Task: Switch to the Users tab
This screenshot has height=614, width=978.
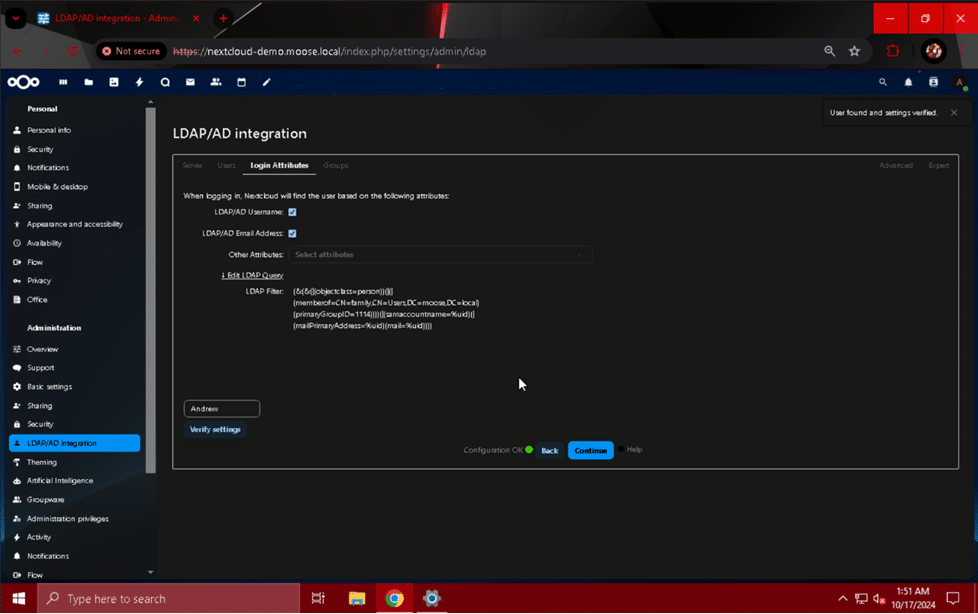Action: coord(226,165)
